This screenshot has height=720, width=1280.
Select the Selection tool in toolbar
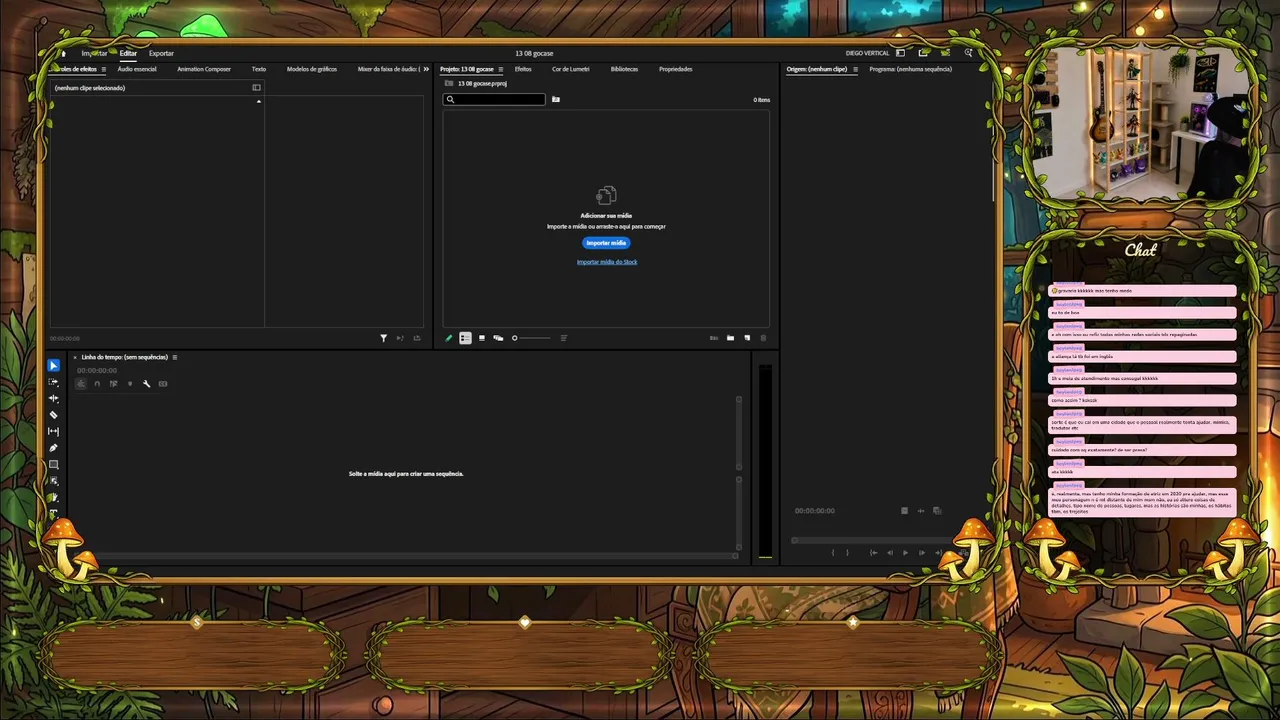coord(54,365)
